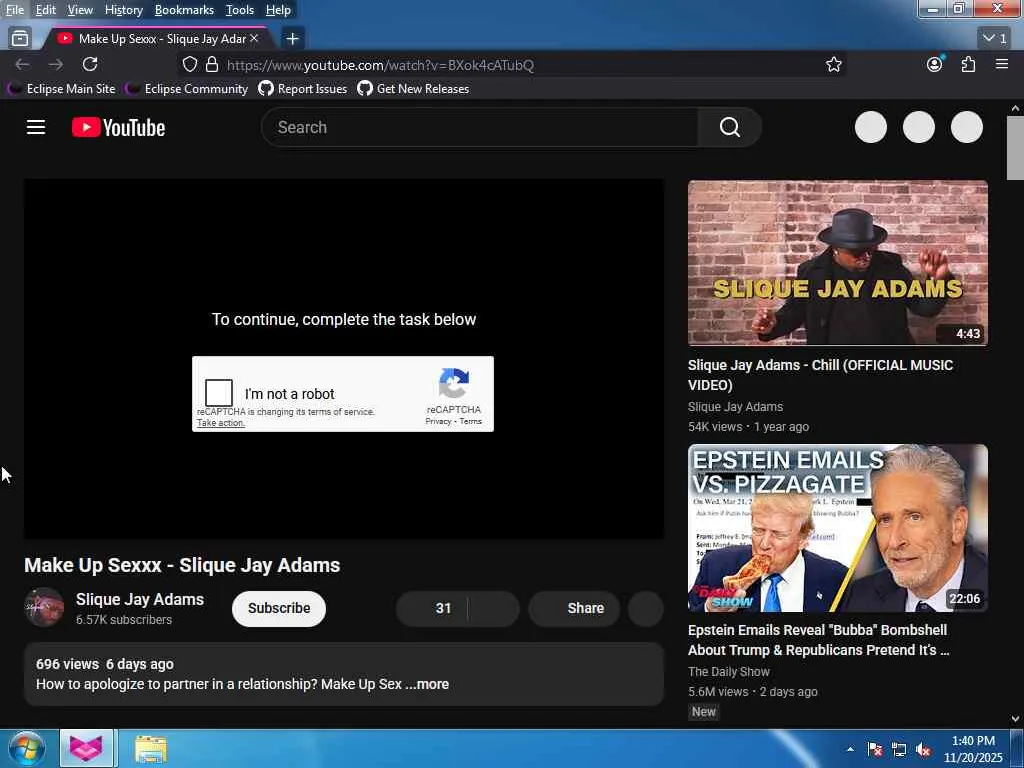Open File Explorer from the taskbar
The width and height of the screenshot is (1024, 768).
pyautogui.click(x=151, y=748)
